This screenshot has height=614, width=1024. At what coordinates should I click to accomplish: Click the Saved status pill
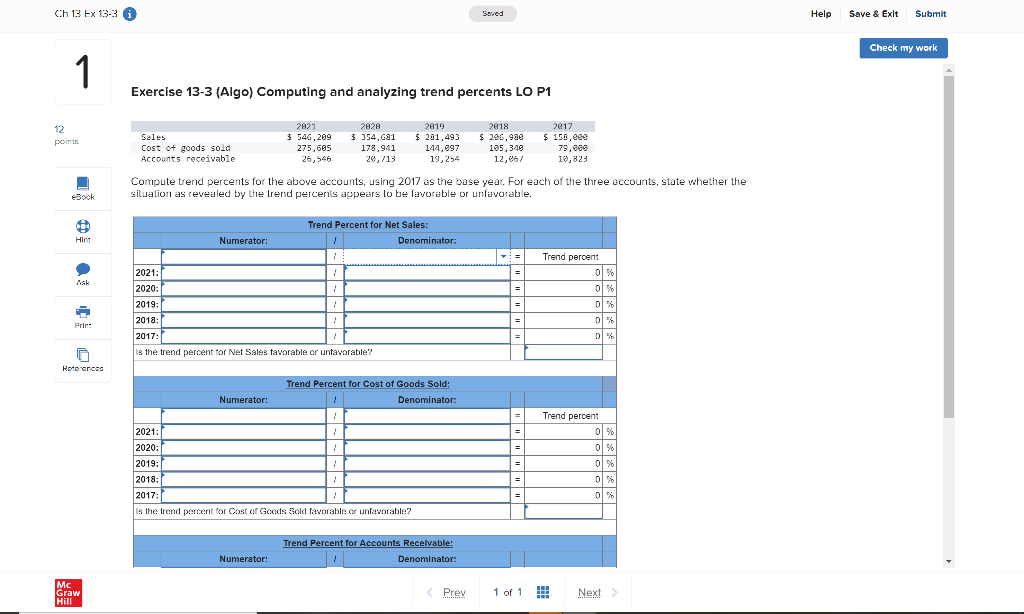[x=493, y=14]
